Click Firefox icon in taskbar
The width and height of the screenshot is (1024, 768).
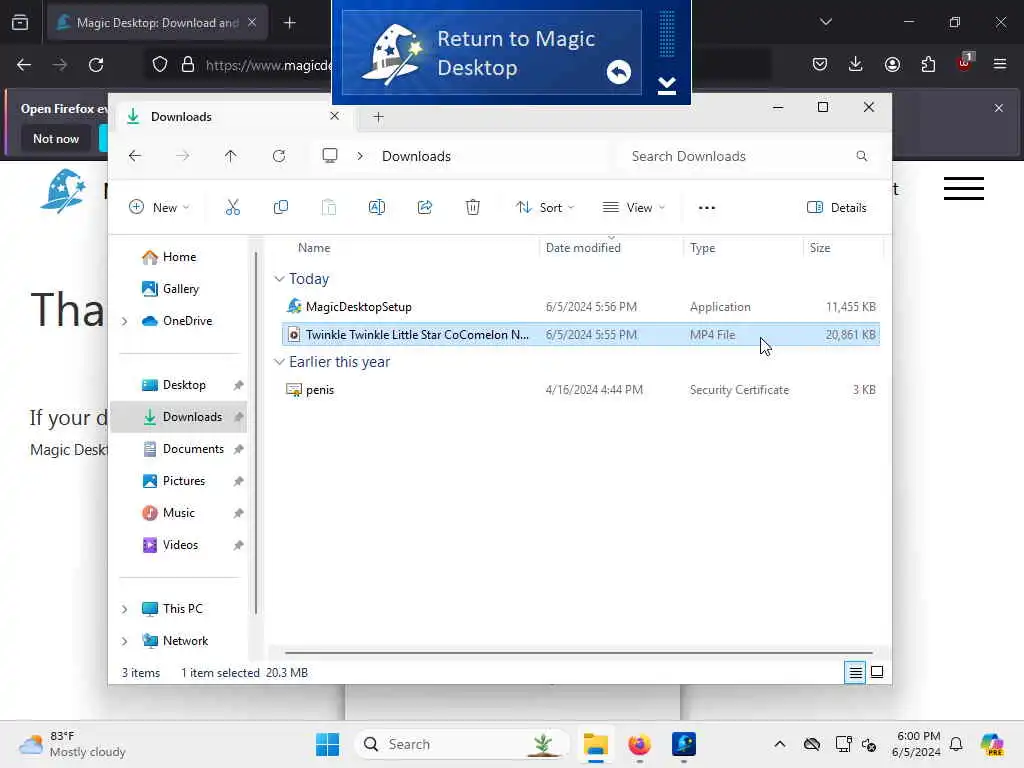(639, 744)
